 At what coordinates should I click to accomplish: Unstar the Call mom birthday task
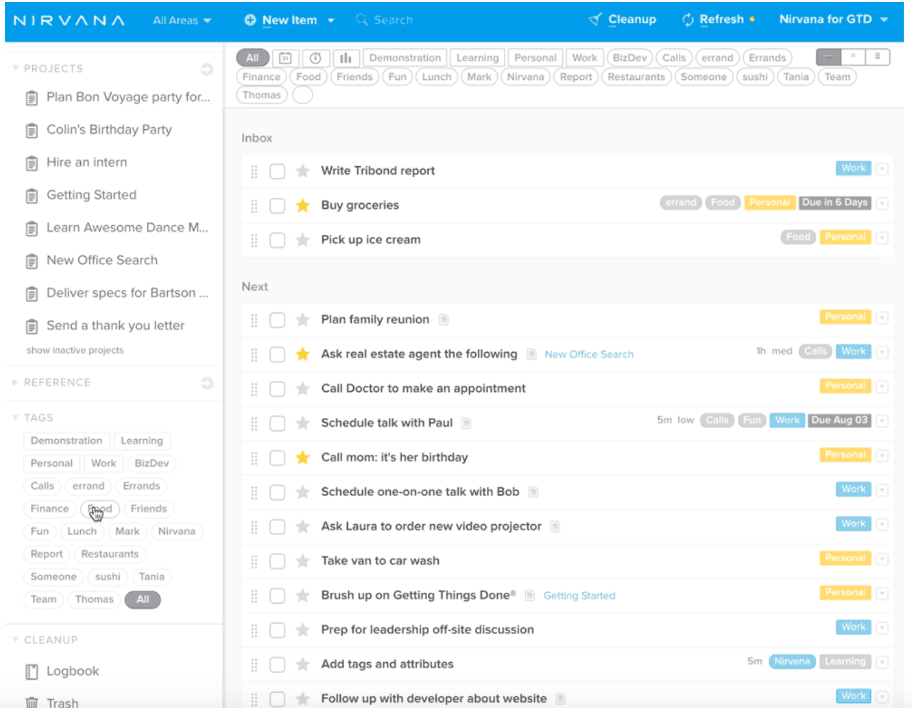303,458
